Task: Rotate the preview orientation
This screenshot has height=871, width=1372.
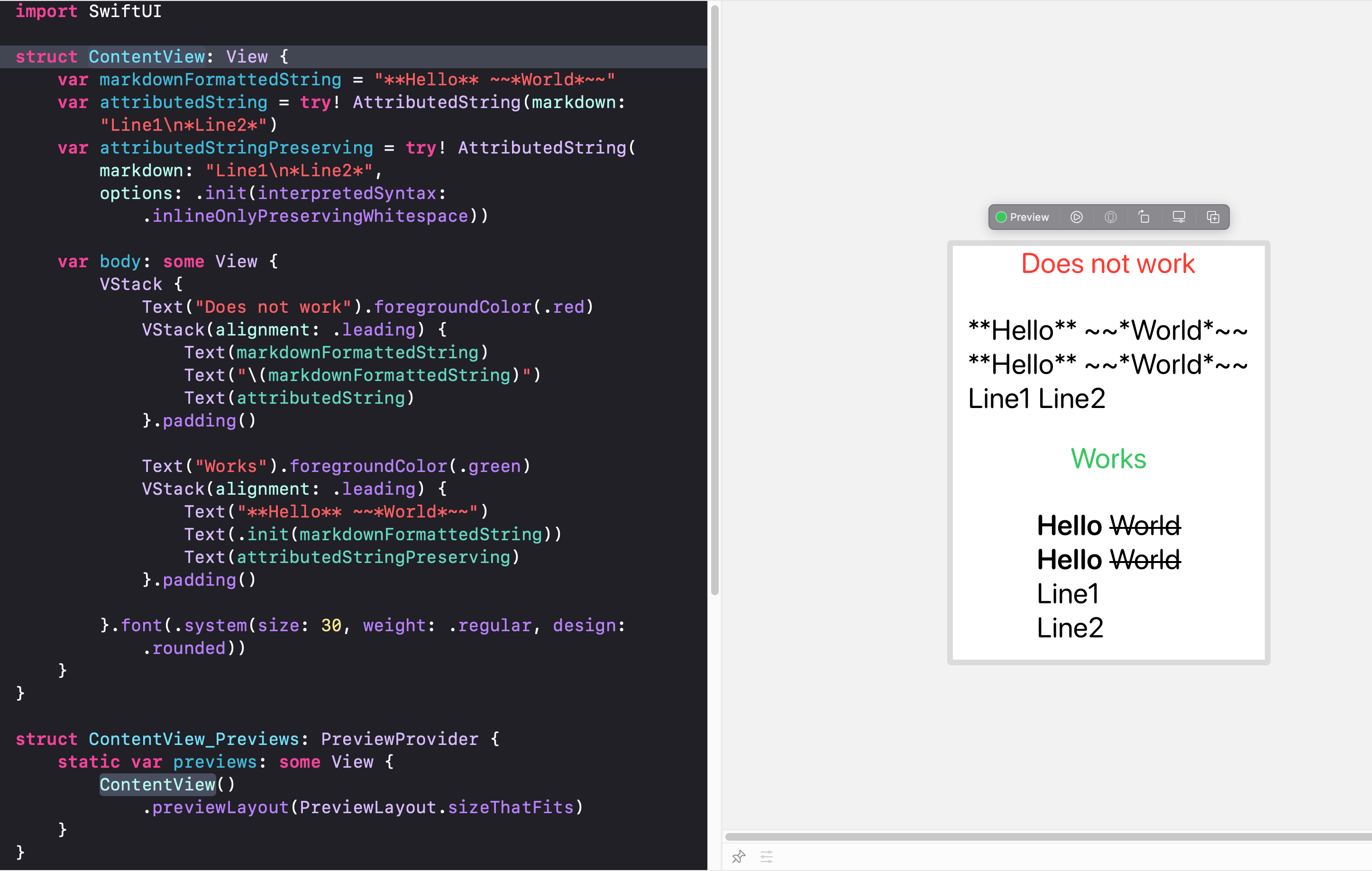Action: click(x=1144, y=217)
